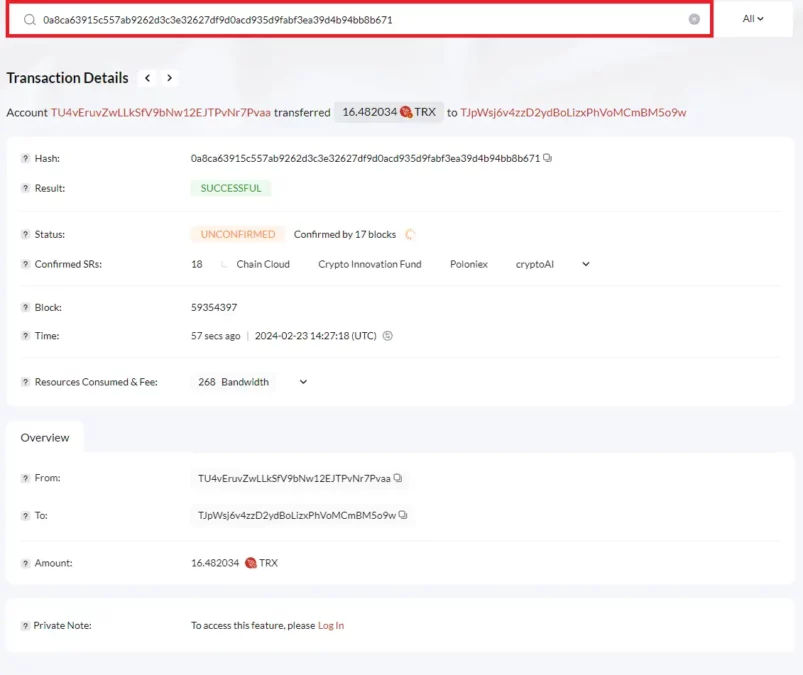
Task: Click into the transaction hash search field
Action: (360, 19)
